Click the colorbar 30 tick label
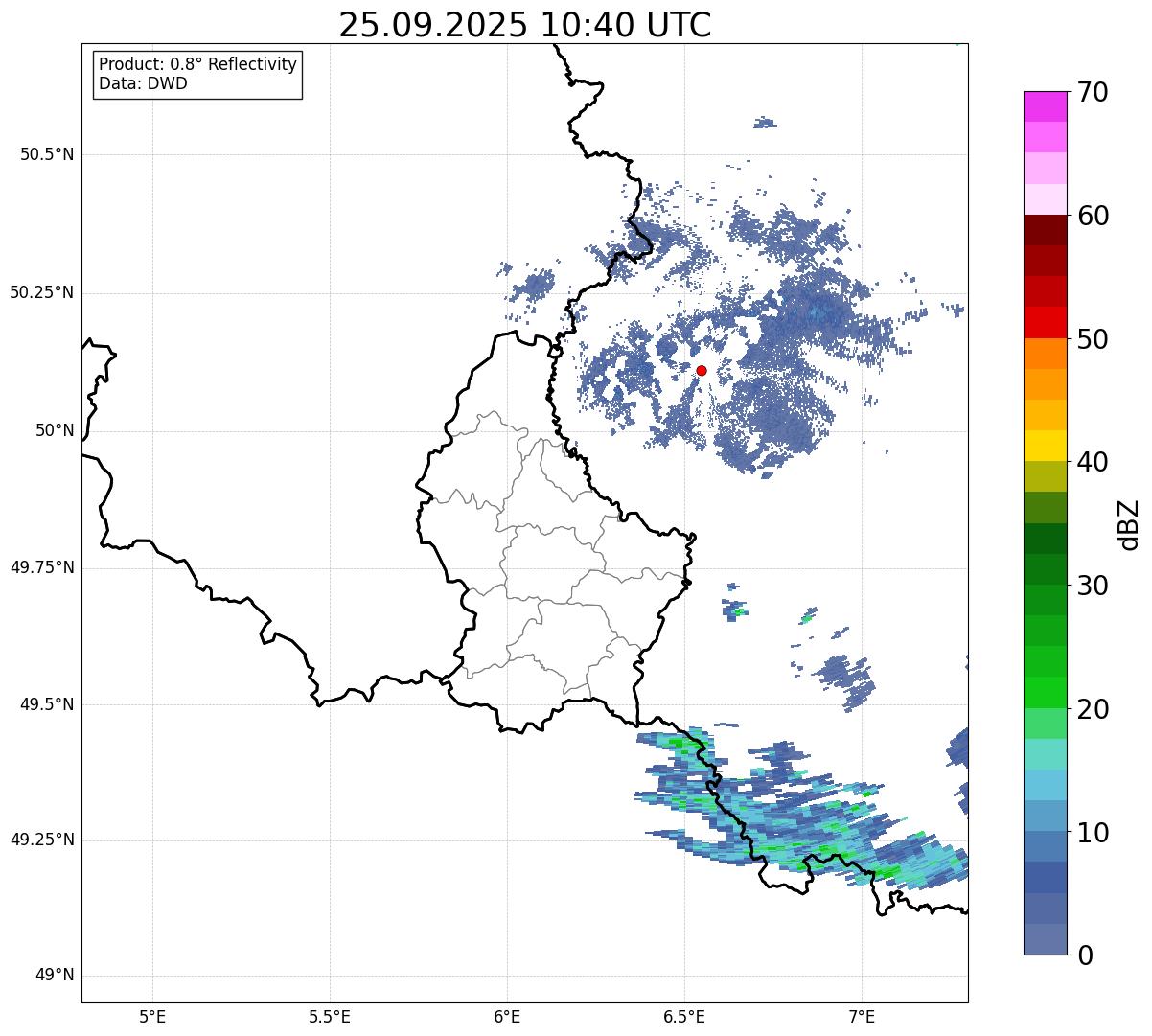The width and height of the screenshot is (1152, 1036). [x=1093, y=586]
